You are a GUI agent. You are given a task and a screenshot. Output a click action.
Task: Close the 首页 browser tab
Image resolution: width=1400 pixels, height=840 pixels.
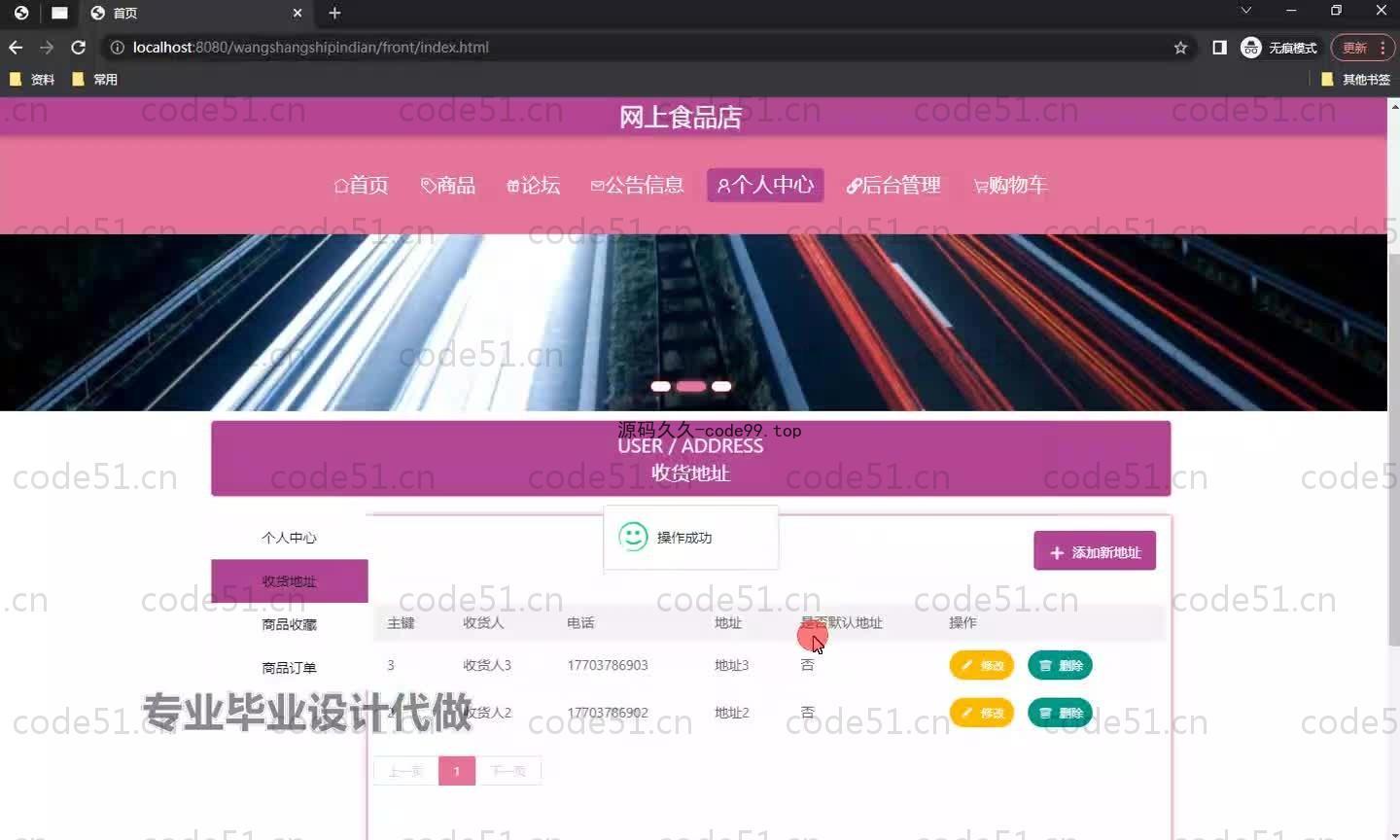click(x=297, y=13)
